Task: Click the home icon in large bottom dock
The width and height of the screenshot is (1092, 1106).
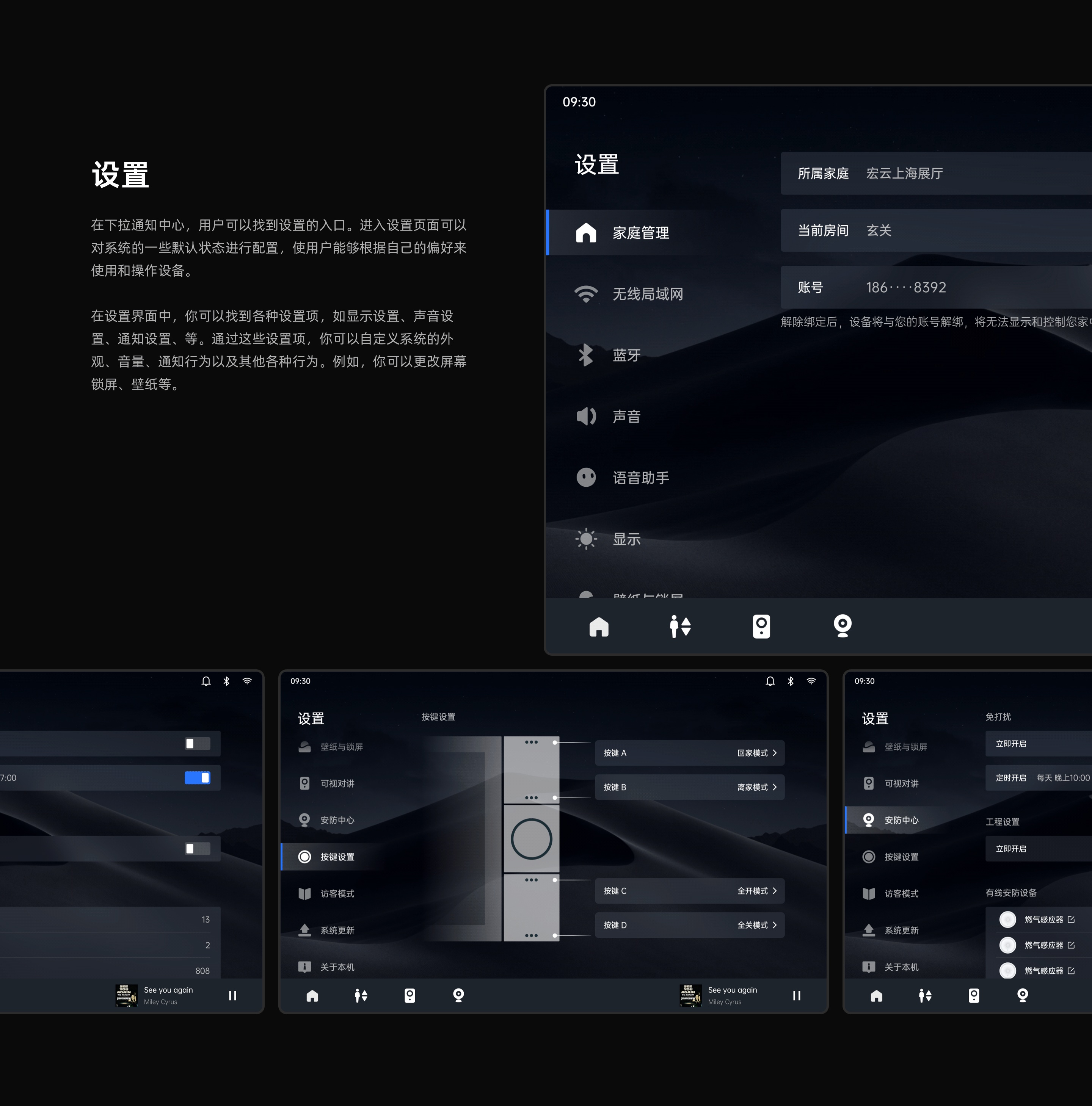Action: tap(599, 626)
